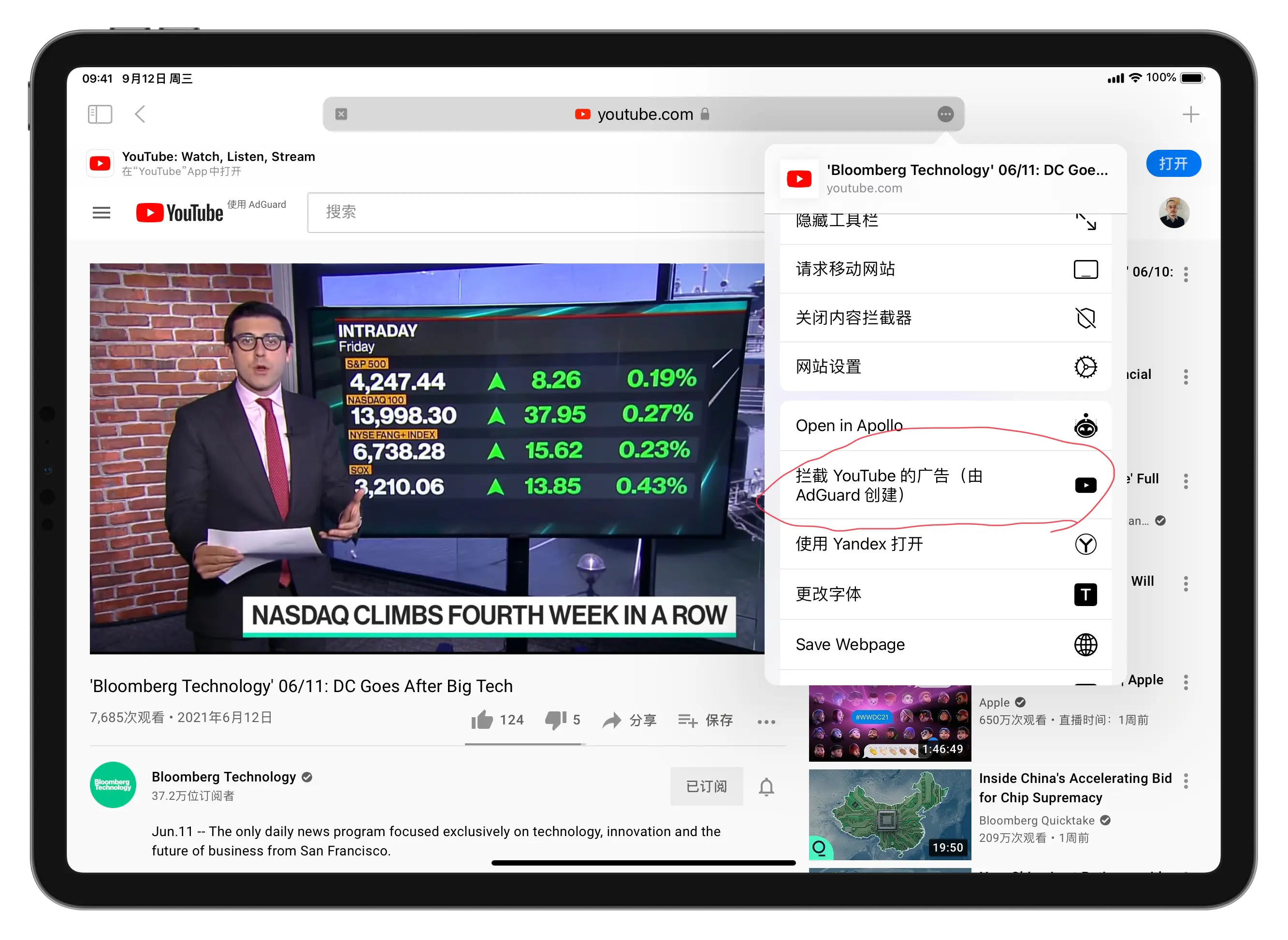Open the user account avatar
This screenshot has width=1288, height=940.
pyautogui.click(x=1173, y=213)
